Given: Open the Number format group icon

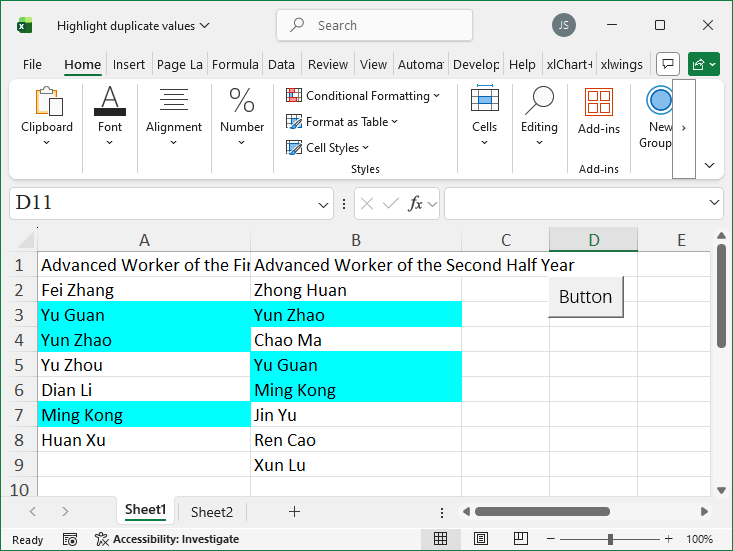Looking at the screenshot, I should 242,102.
